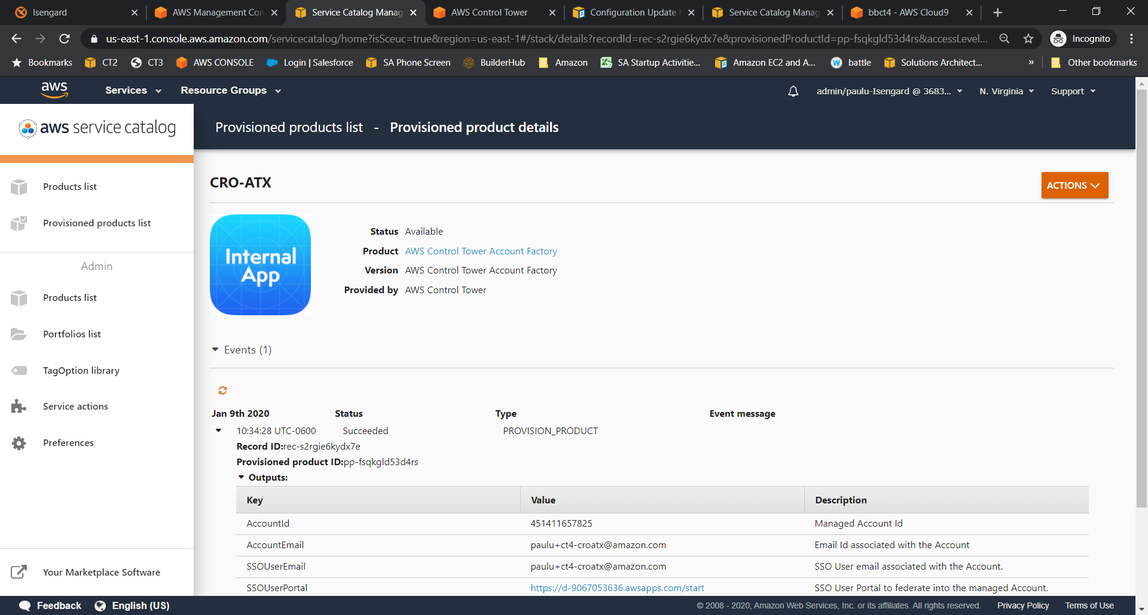This screenshot has width=1148, height=615.
Task: Open Preferences gear icon in sidebar
Action: [x=19, y=443]
